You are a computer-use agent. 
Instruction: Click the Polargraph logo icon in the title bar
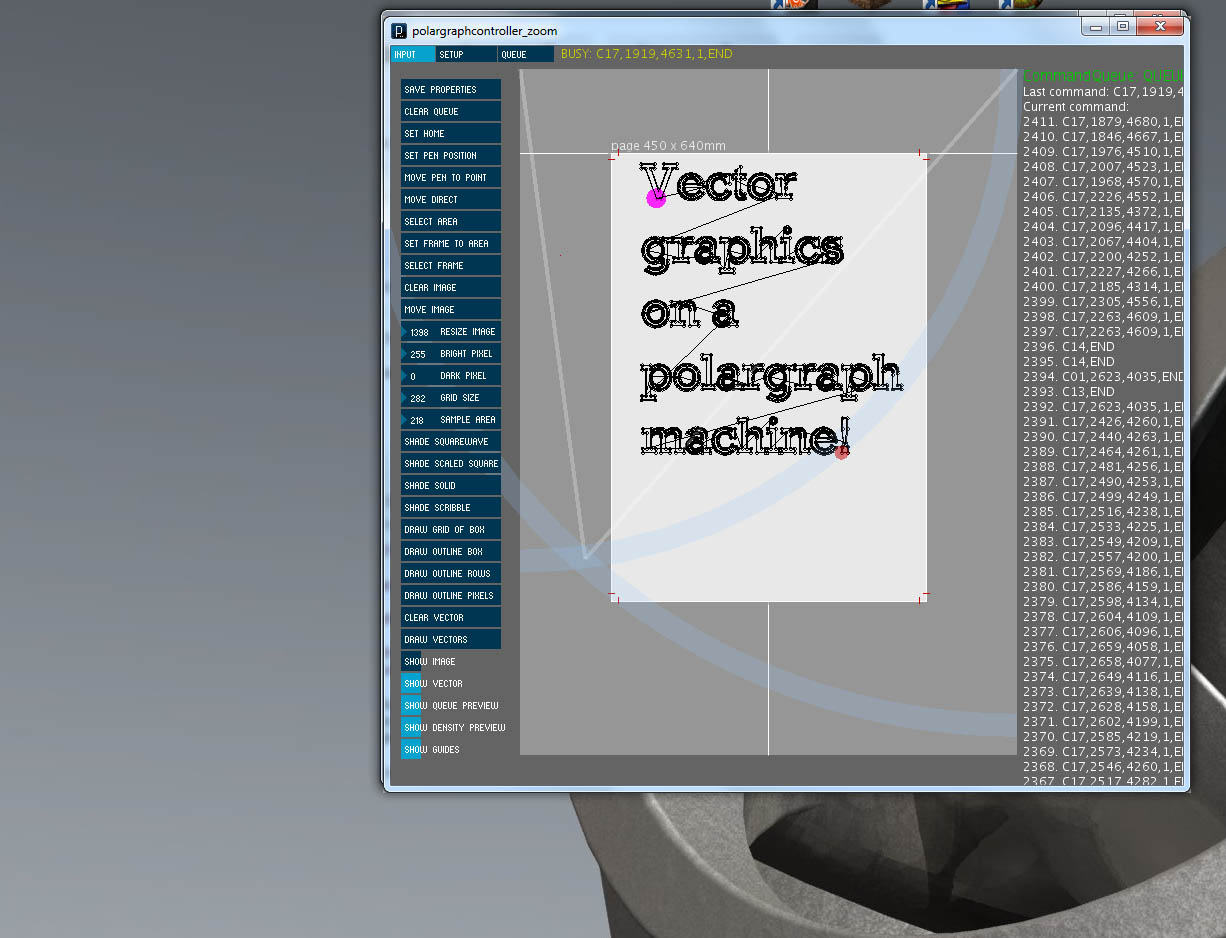point(400,30)
